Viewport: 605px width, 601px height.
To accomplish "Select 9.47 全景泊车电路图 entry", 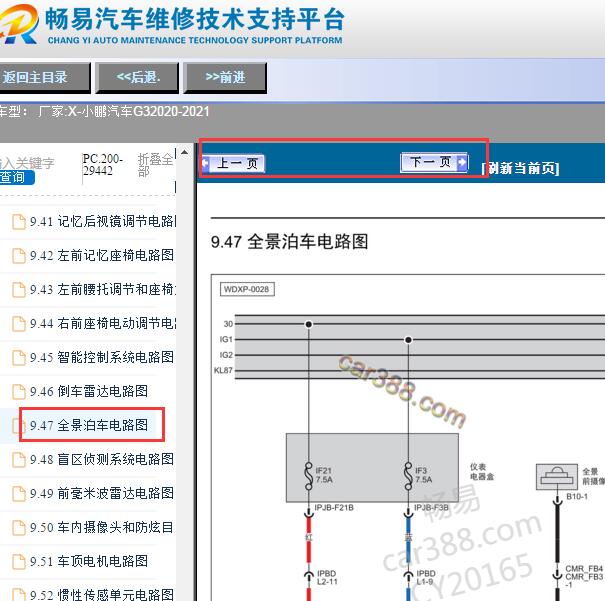I will 89,425.
